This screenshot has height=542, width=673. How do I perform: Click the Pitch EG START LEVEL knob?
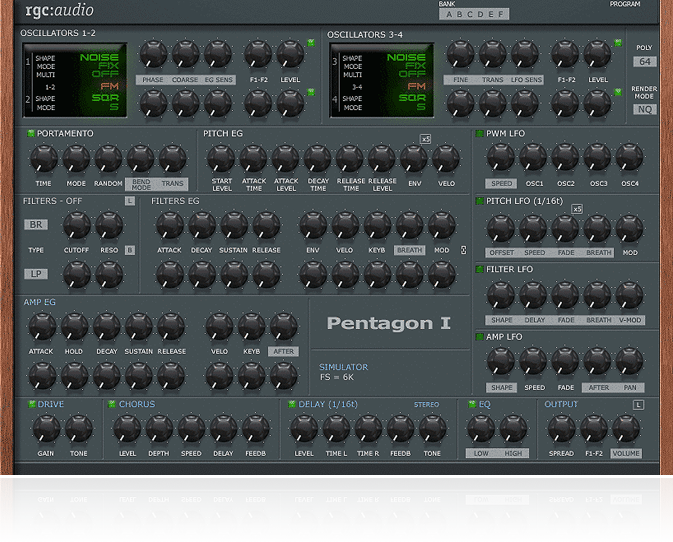(x=221, y=158)
